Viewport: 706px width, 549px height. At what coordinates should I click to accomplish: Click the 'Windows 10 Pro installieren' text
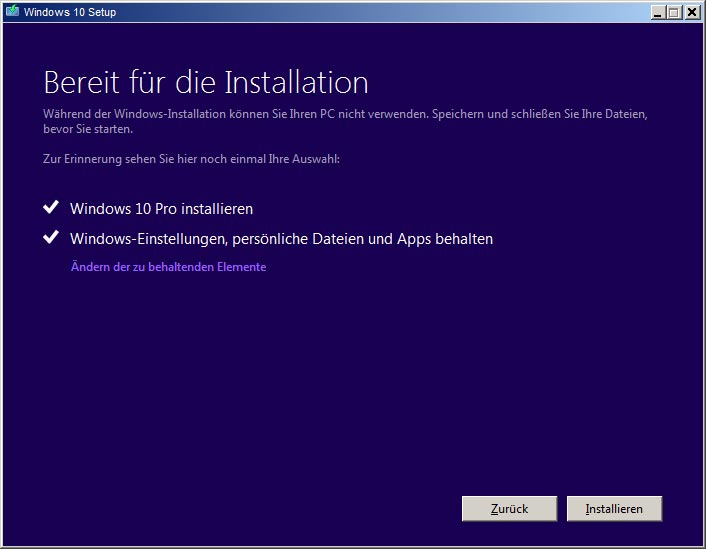[x=161, y=209]
